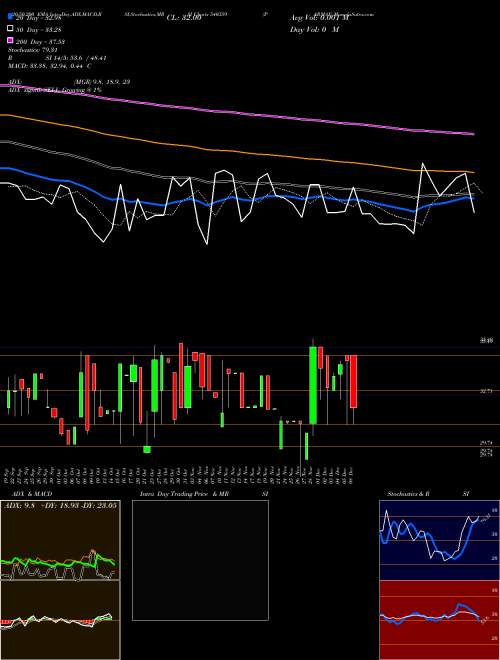
Task: Select the '50 Day - 33.28' legend text
Action: (39, 29)
